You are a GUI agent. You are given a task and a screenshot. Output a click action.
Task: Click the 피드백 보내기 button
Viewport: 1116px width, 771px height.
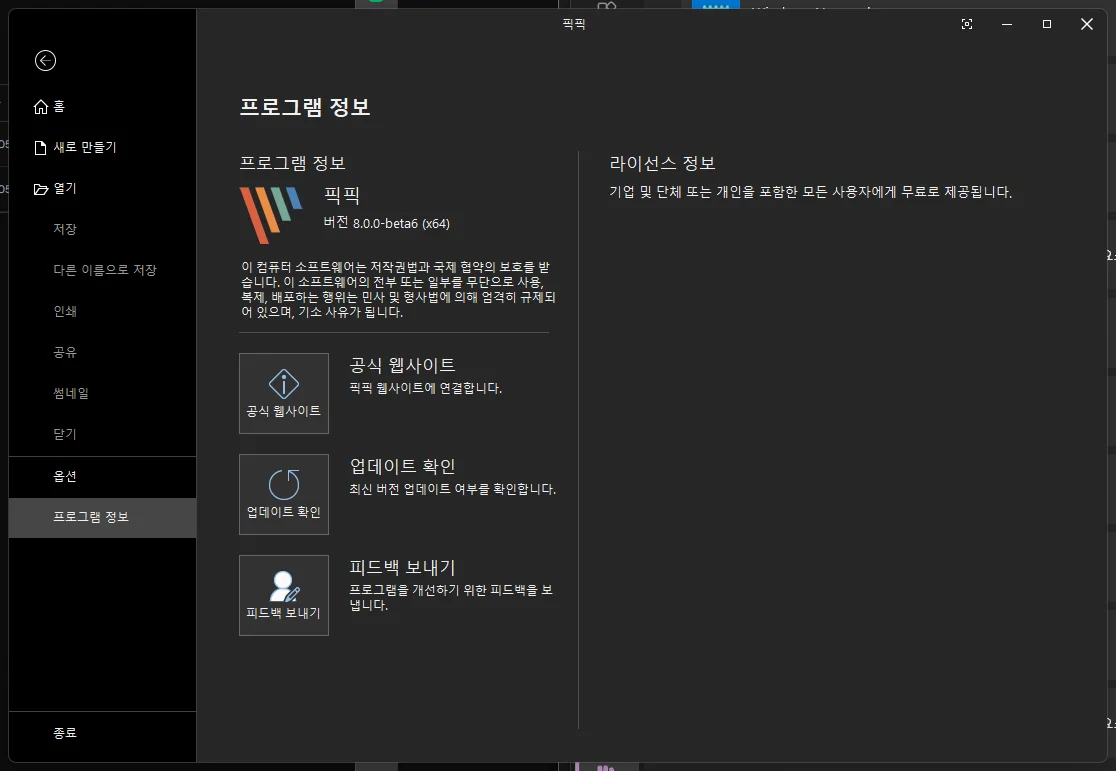point(284,595)
